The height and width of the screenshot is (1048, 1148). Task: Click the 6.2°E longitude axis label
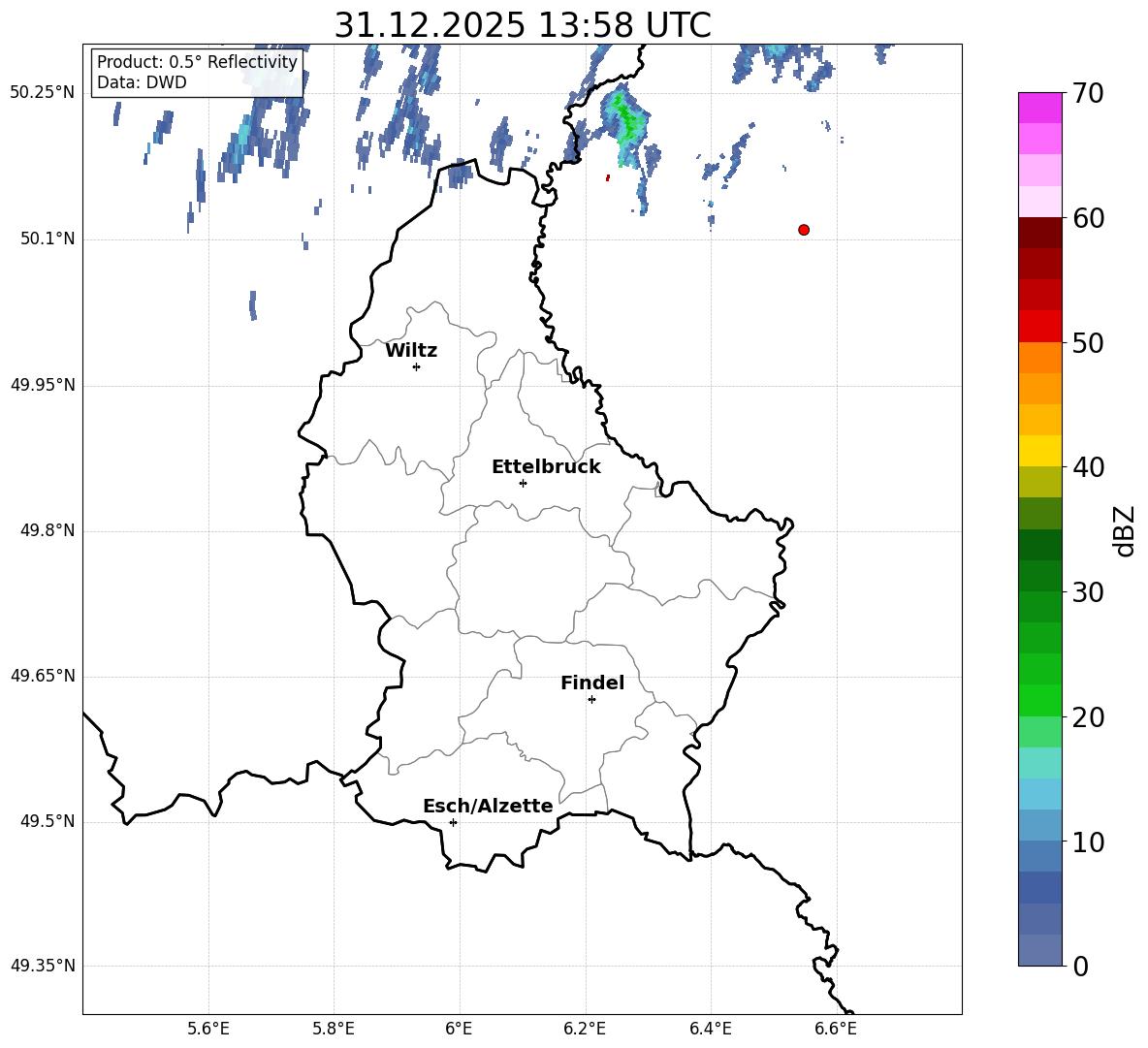pyautogui.click(x=585, y=1028)
